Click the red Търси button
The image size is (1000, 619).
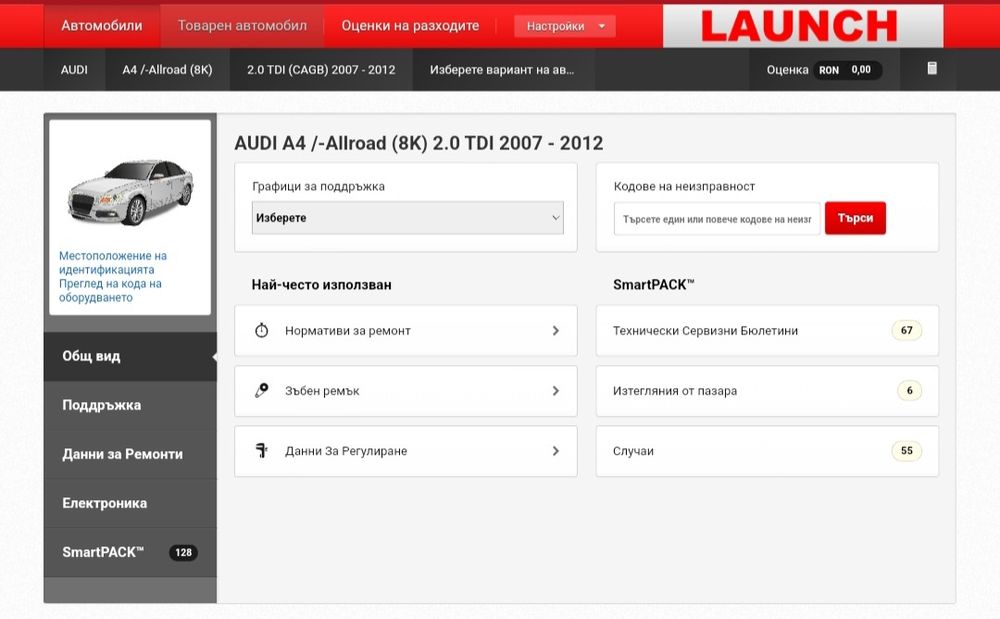click(x=855, y=218)
